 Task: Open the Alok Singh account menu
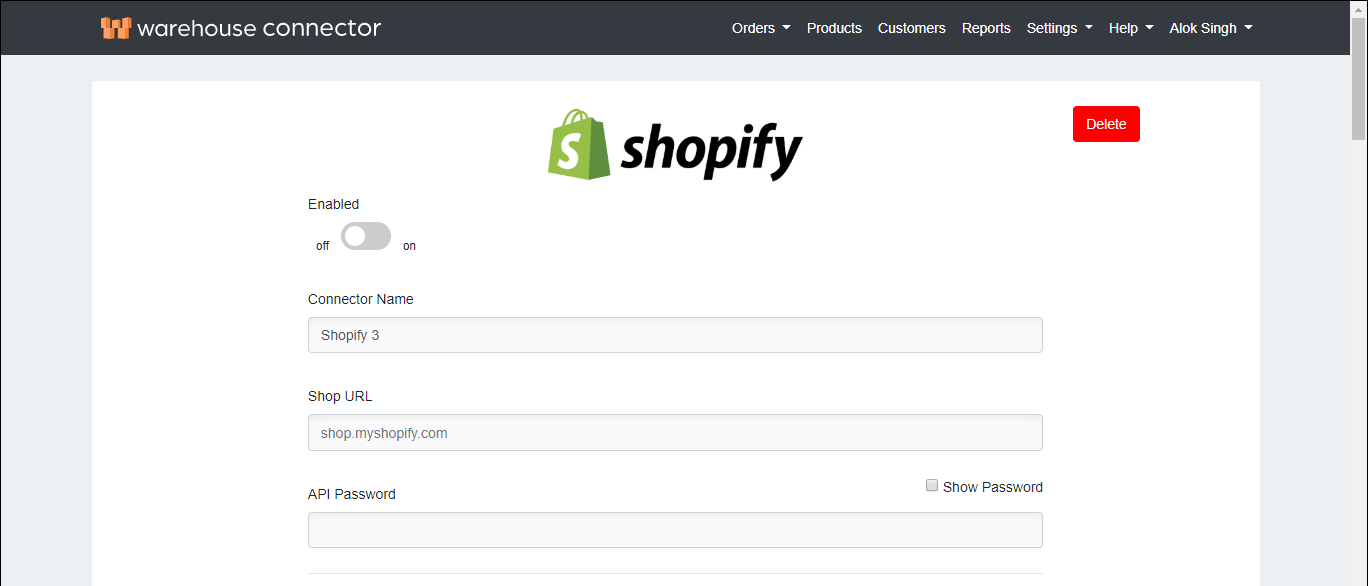pos(1210,28)
